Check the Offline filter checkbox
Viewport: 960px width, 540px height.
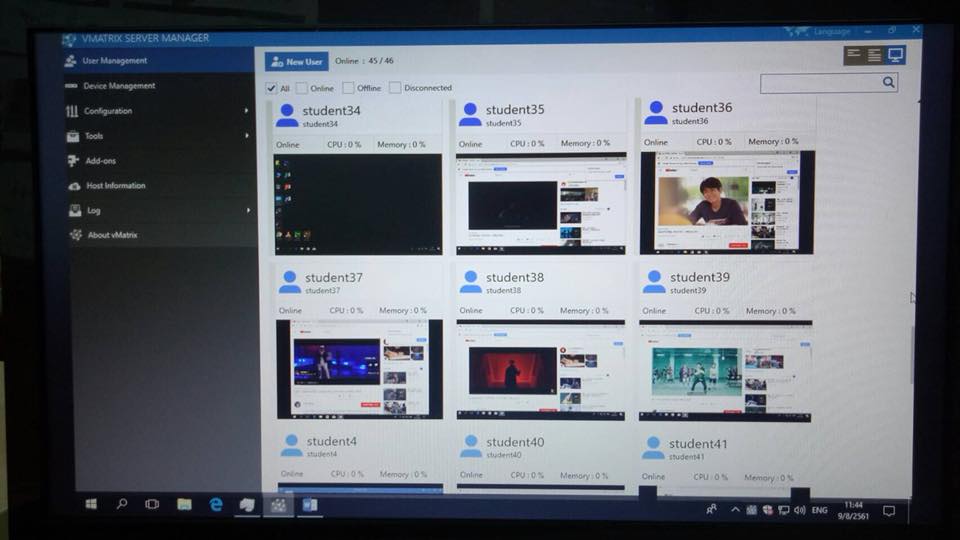(x=348, y=88)
